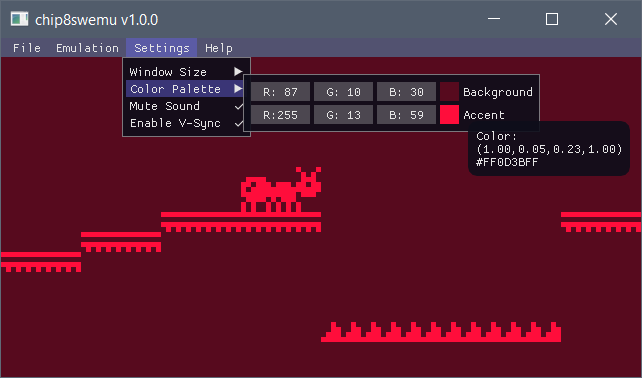Maximize the chip8swemu window

[x=552, y=19]
